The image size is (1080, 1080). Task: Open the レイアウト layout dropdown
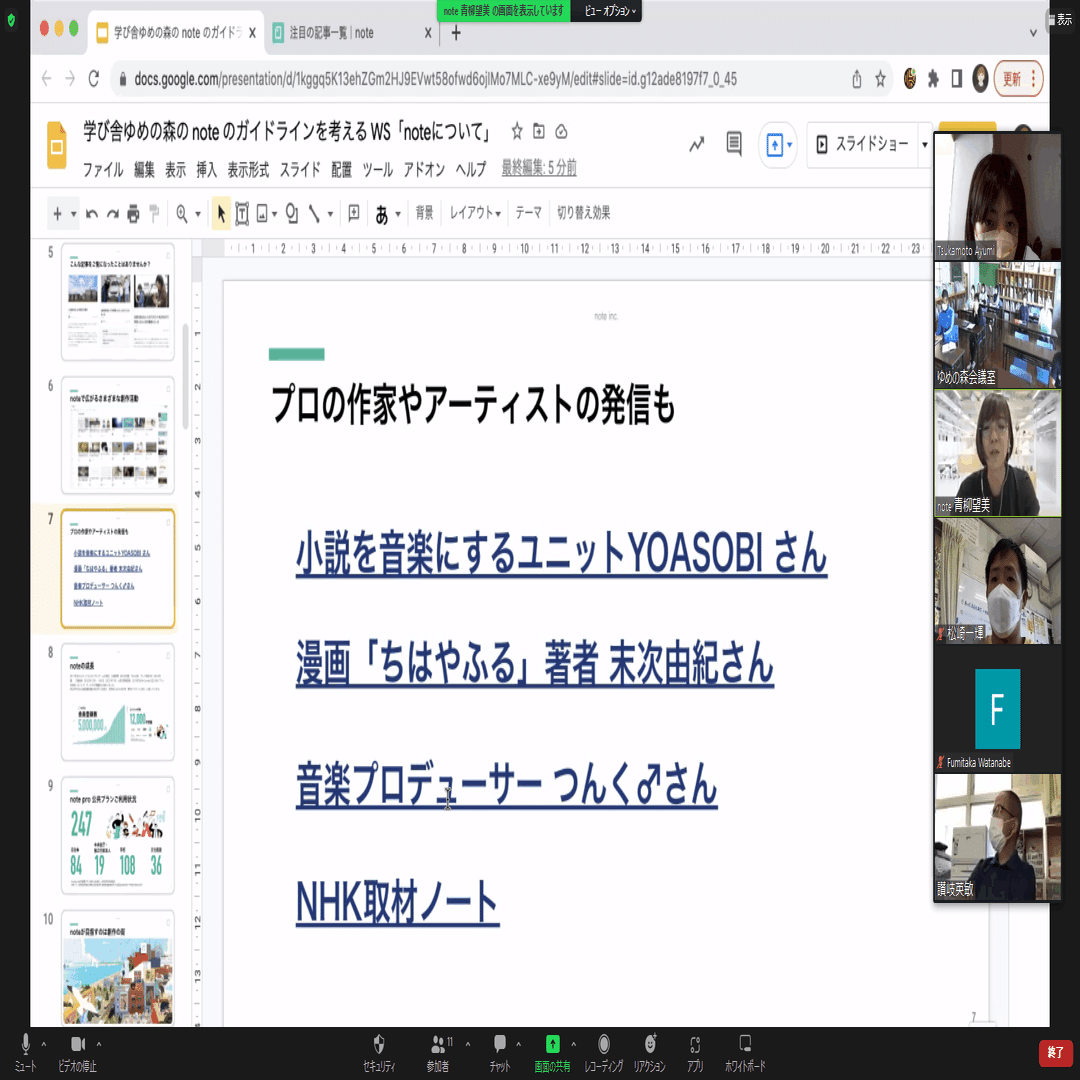(475, 213)
